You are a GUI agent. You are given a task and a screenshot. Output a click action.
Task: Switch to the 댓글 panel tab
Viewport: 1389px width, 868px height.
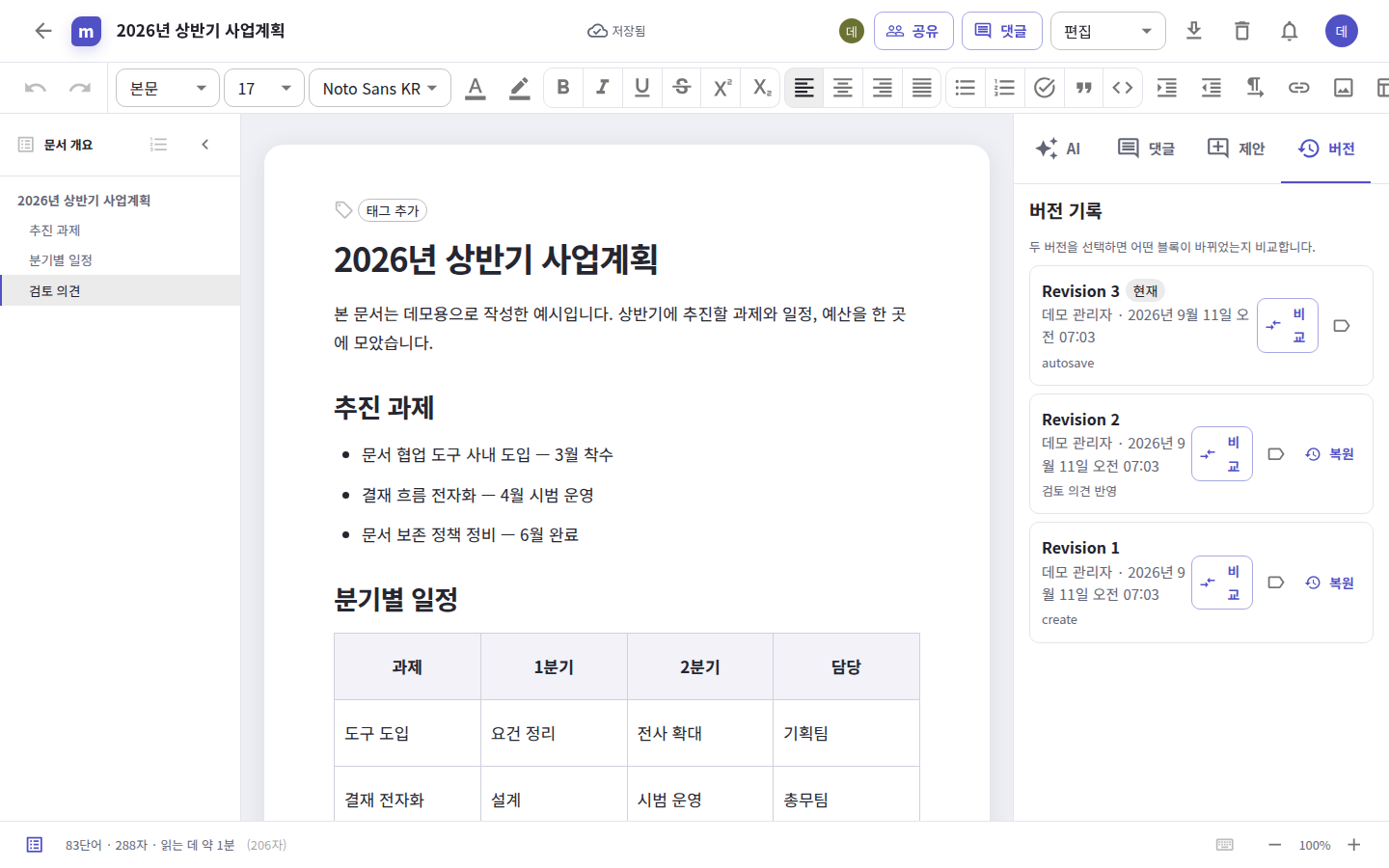pyautogui.click(x=1147, y=149)
